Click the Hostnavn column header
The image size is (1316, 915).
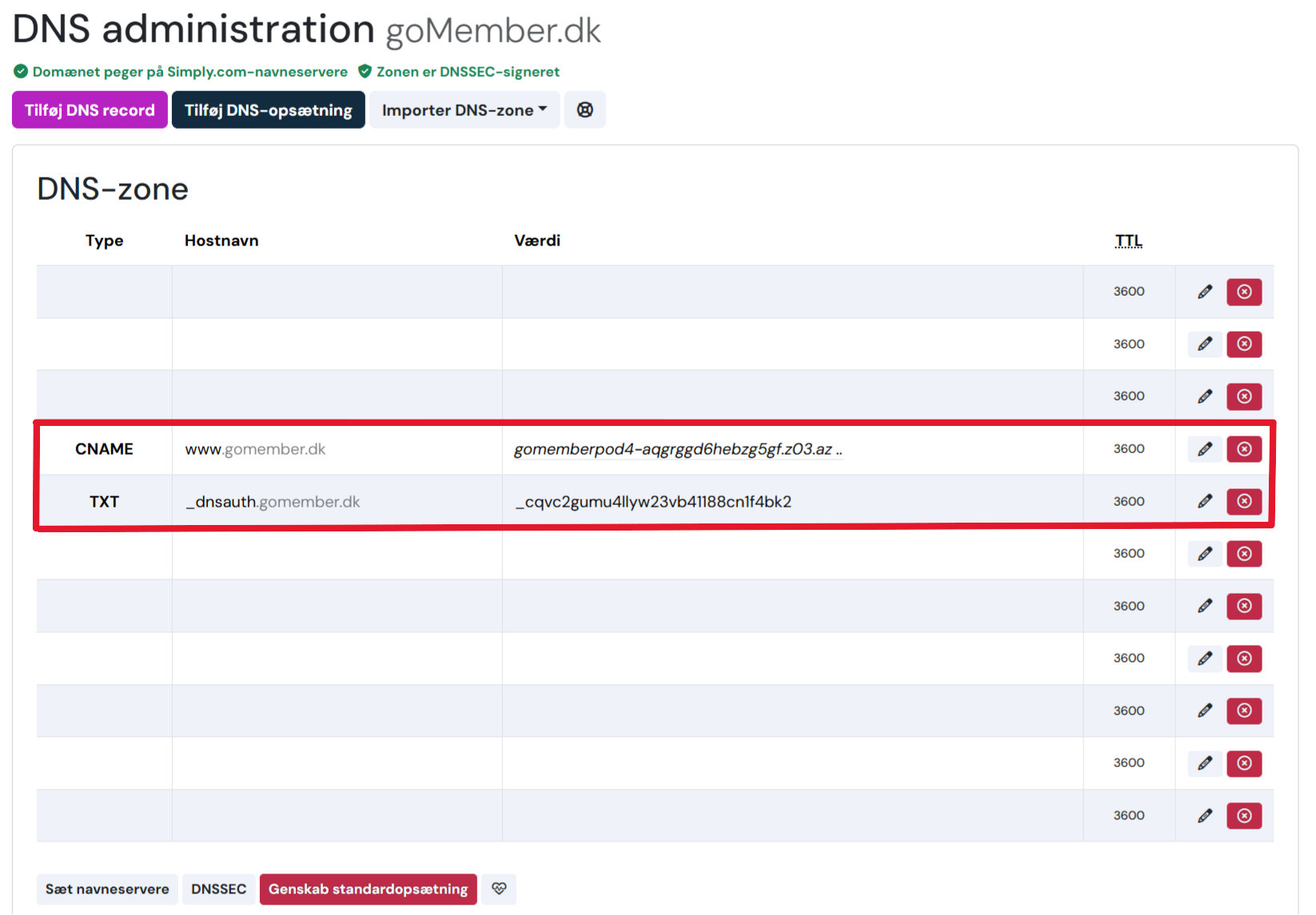click(x=221, y=241)
